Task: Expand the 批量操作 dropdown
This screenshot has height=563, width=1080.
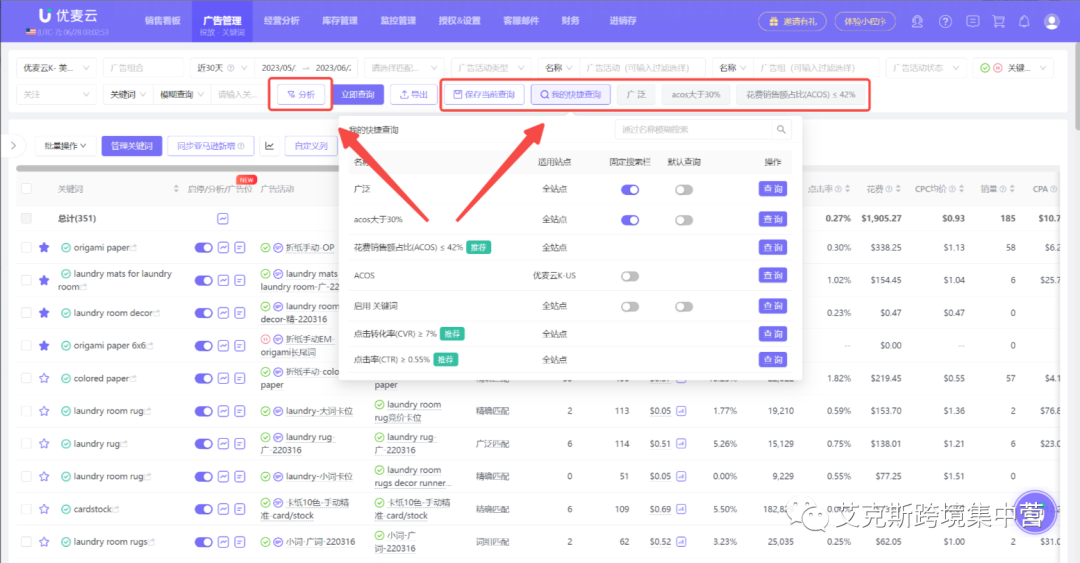Action: pos(65,146)
